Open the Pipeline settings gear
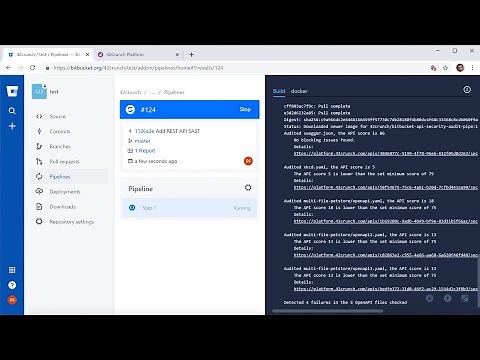480x360 pixels. (x=248, y=188)
